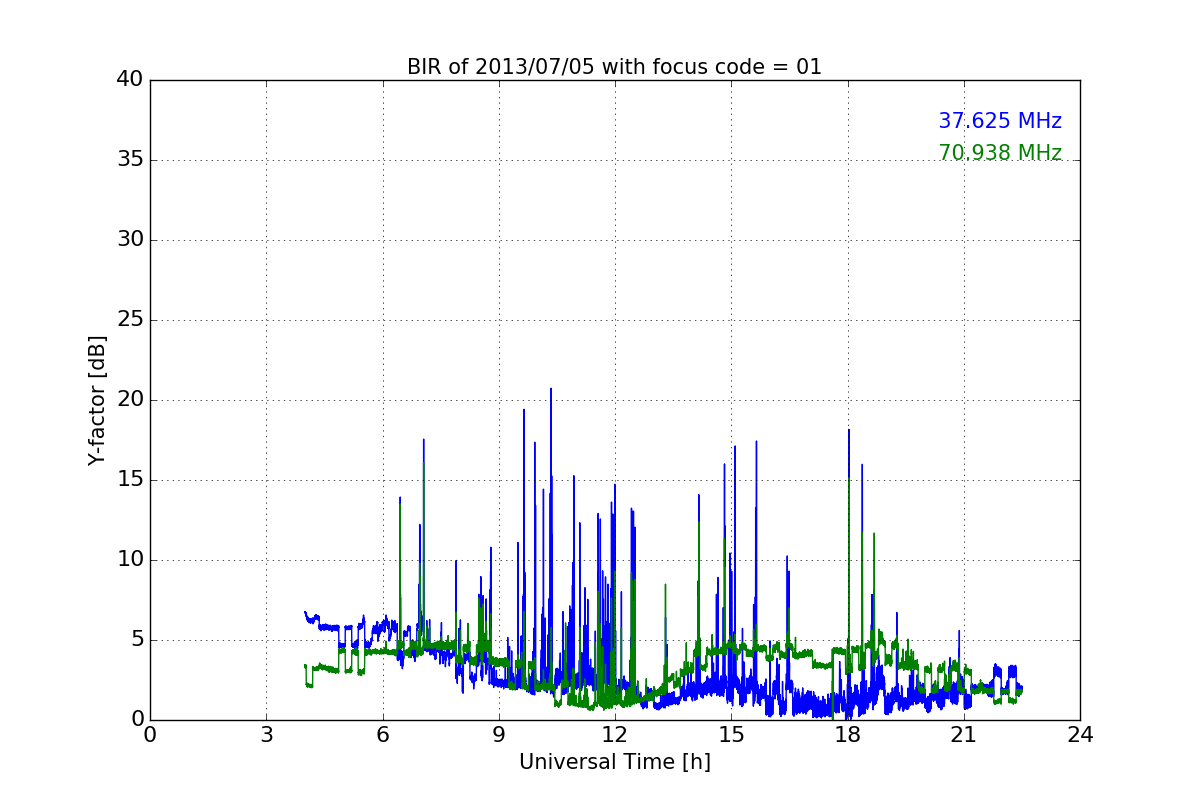Click the y-axis tick label '30'

(130, 240)
